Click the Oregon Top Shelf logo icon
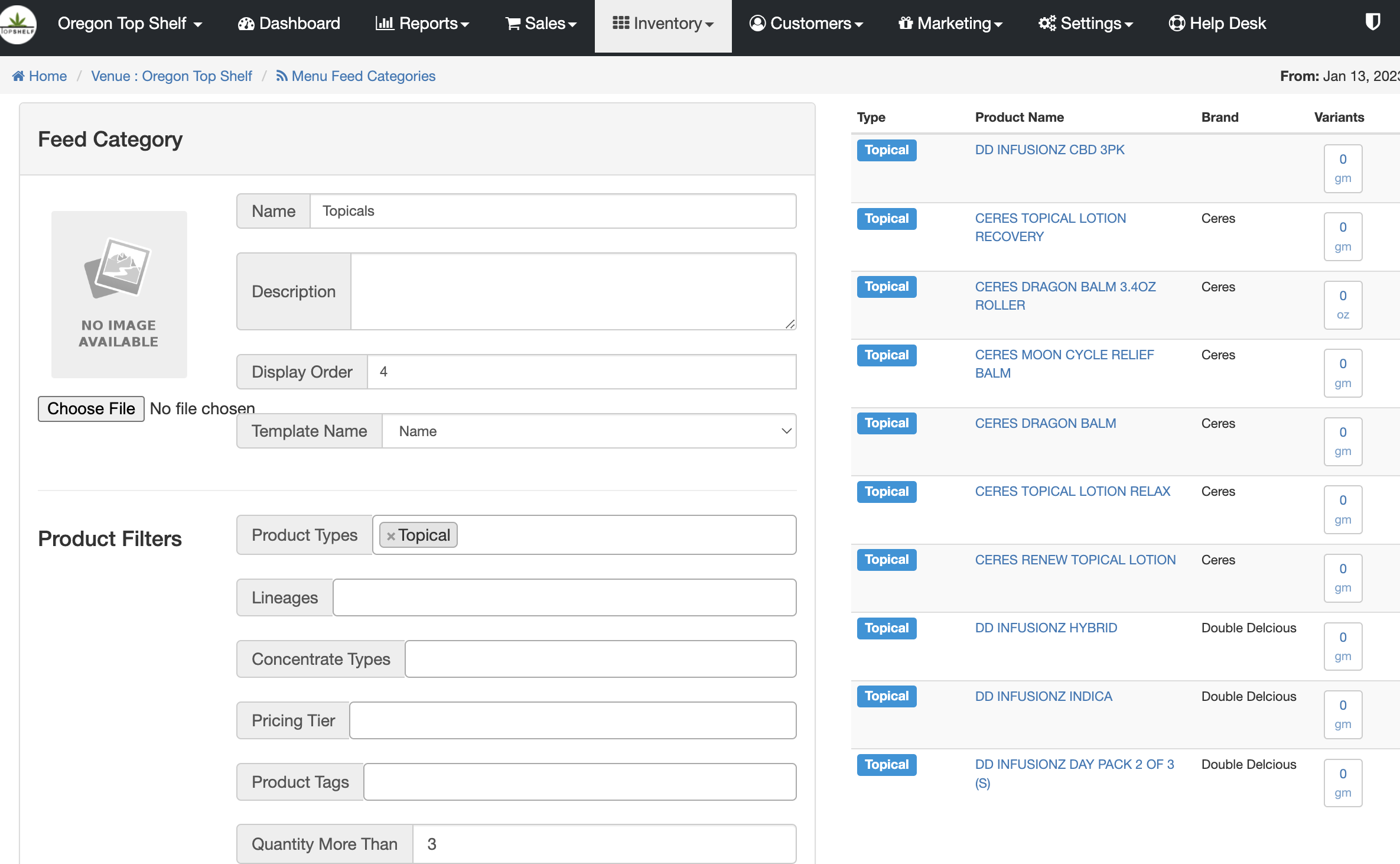 pyautogui.click(x=18, y=24)
